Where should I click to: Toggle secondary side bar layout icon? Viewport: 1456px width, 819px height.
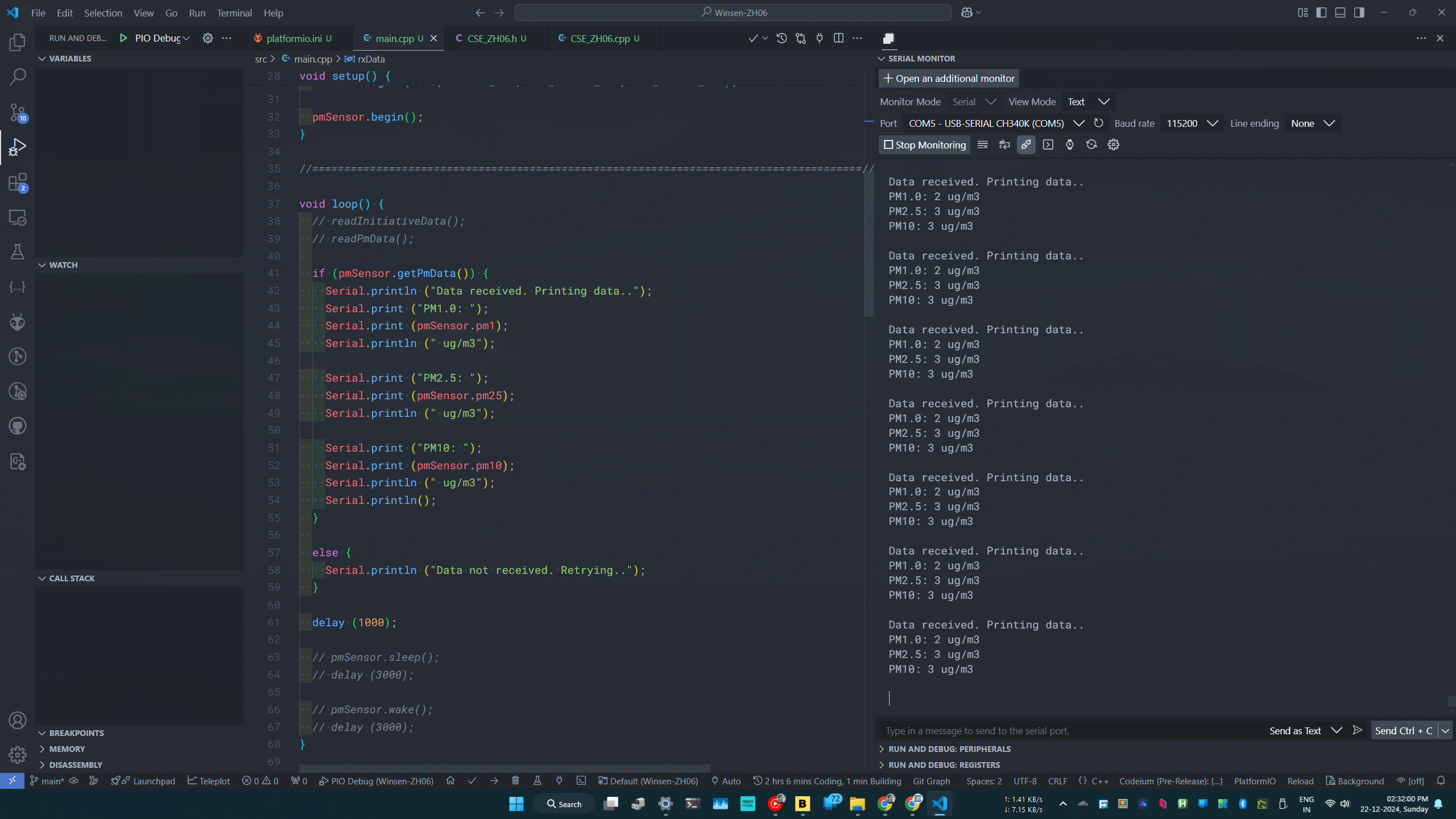point(1359,13)
